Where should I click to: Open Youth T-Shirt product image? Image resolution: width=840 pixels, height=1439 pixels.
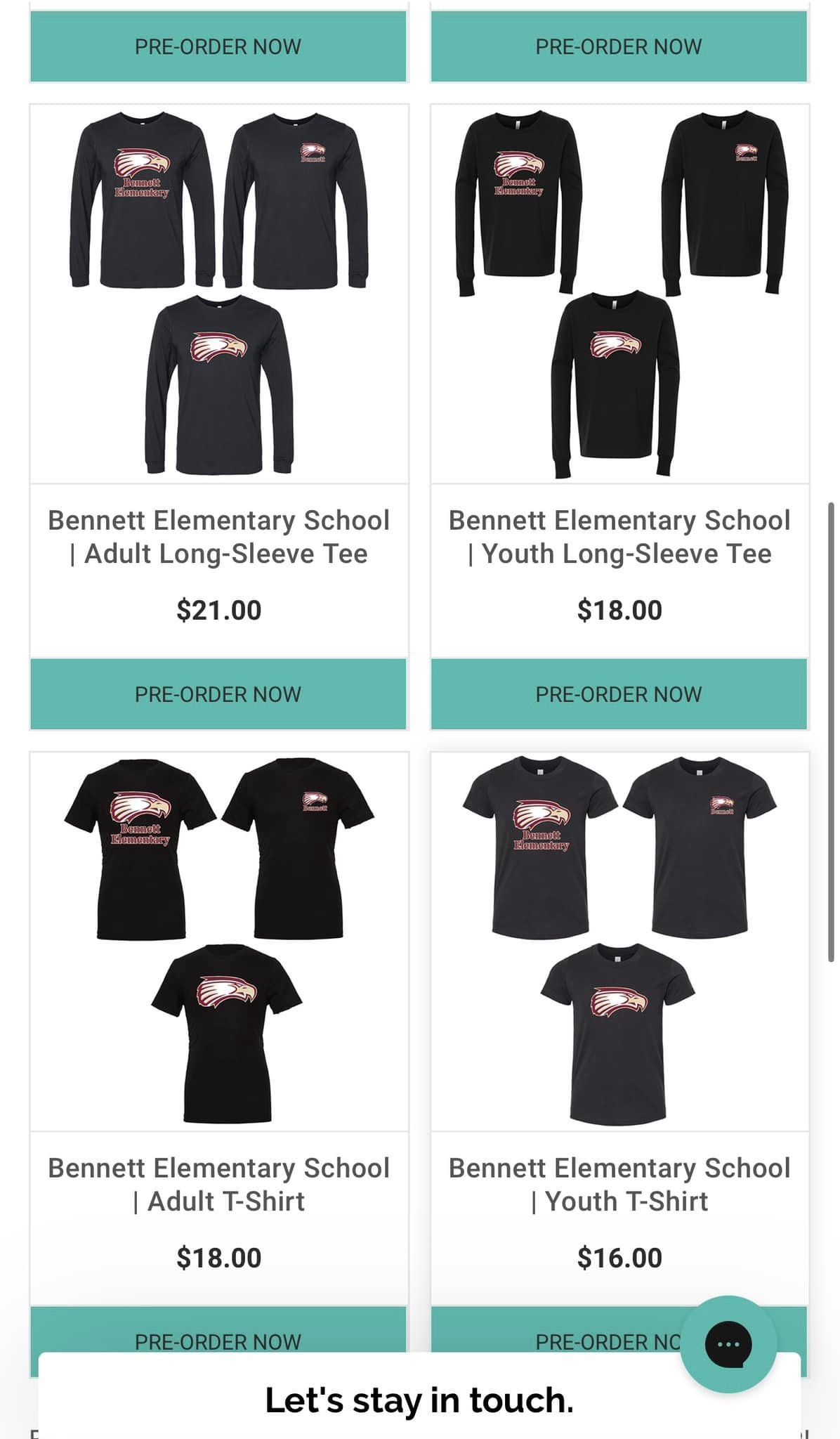pyautogui.click(x=619, y=942)
